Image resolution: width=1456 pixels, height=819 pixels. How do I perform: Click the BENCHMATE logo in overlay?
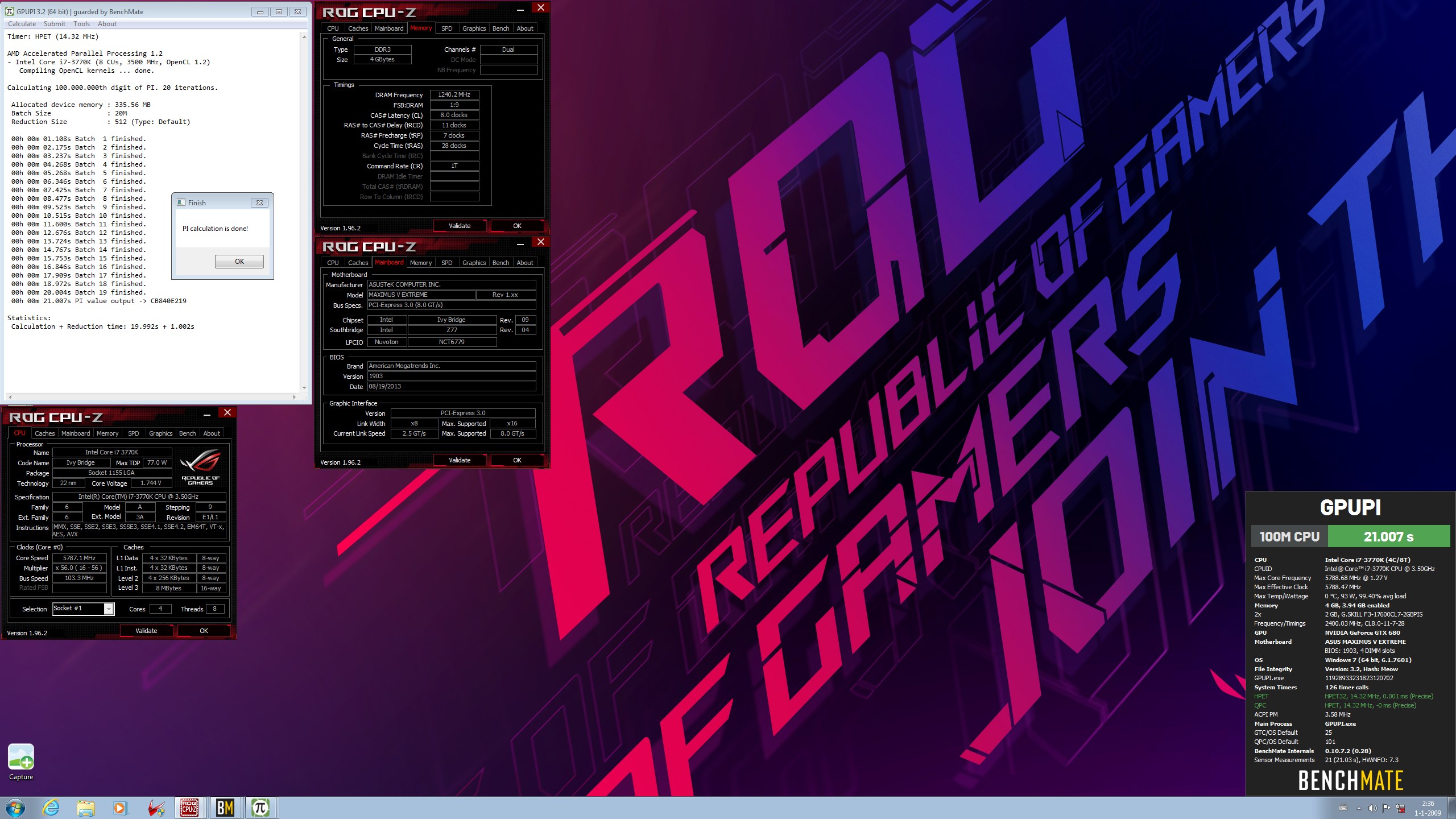(x=1350, y=780)
